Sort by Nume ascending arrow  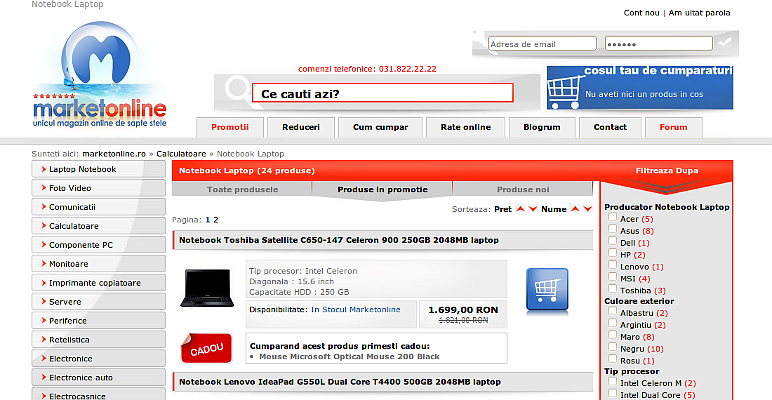[x=575, y=209]
